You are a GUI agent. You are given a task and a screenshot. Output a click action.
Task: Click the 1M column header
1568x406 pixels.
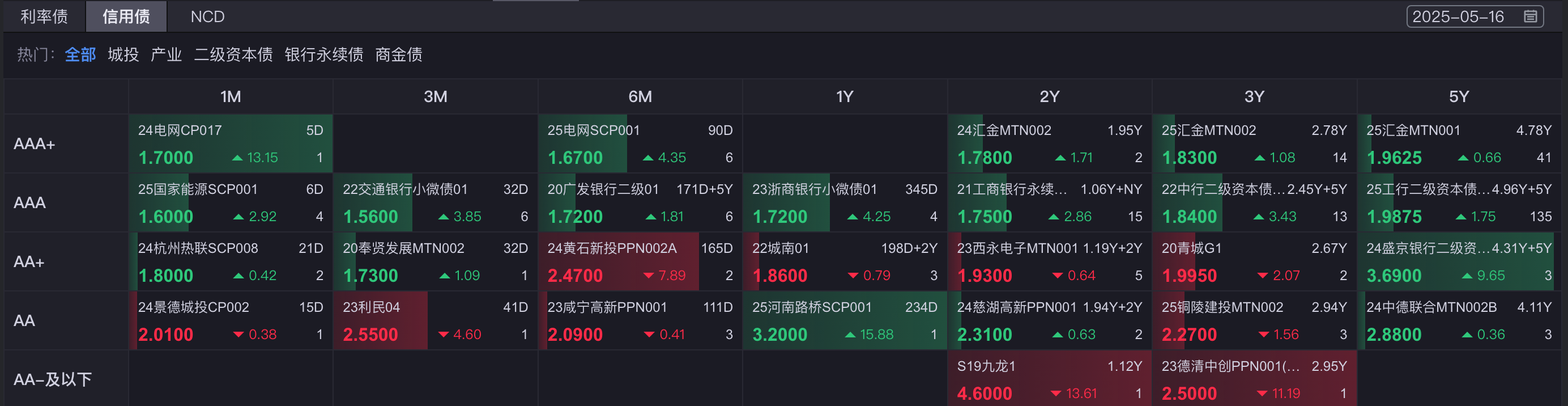[x=231, y=96]
